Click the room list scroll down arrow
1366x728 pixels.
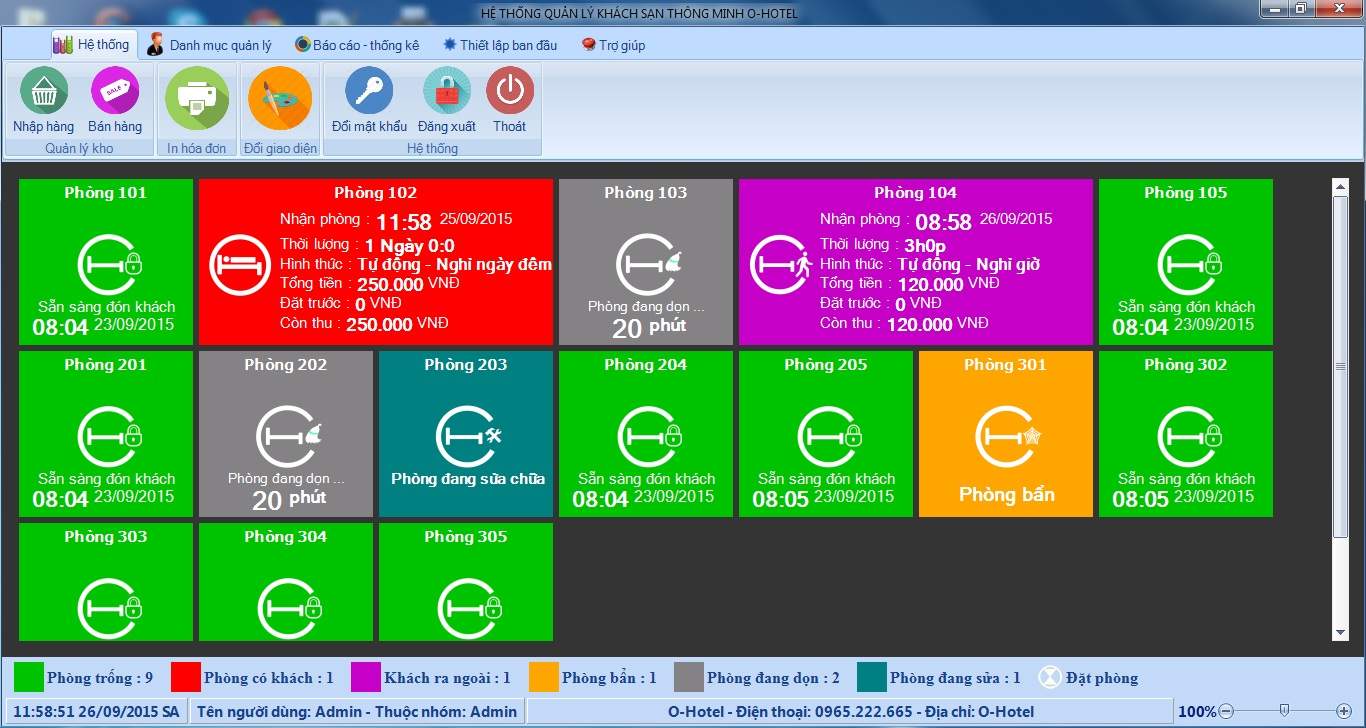tap(1340, 633)
